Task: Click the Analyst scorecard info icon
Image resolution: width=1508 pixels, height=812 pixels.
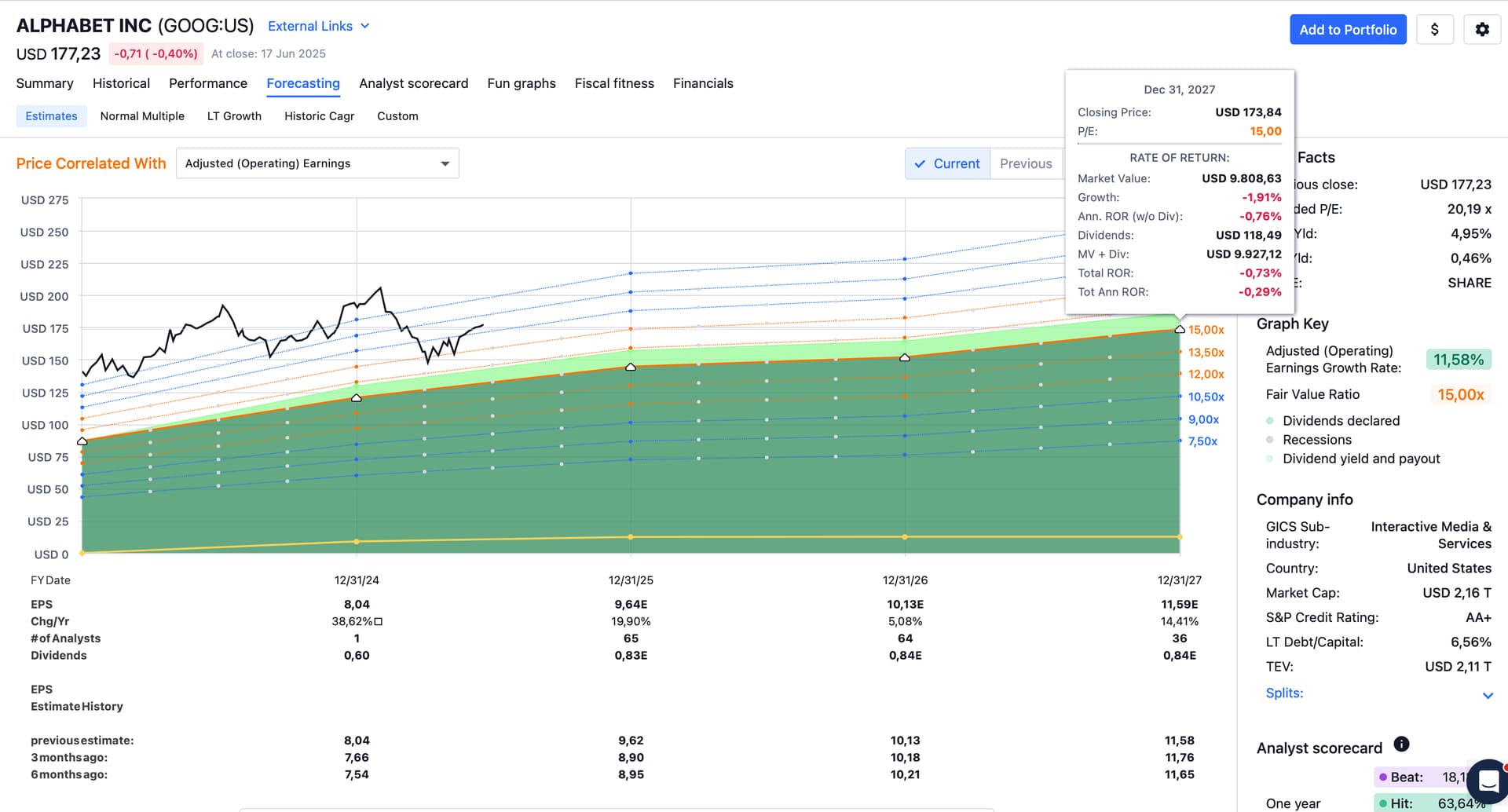Action: pyautogui.click(x=1401, y=744)
